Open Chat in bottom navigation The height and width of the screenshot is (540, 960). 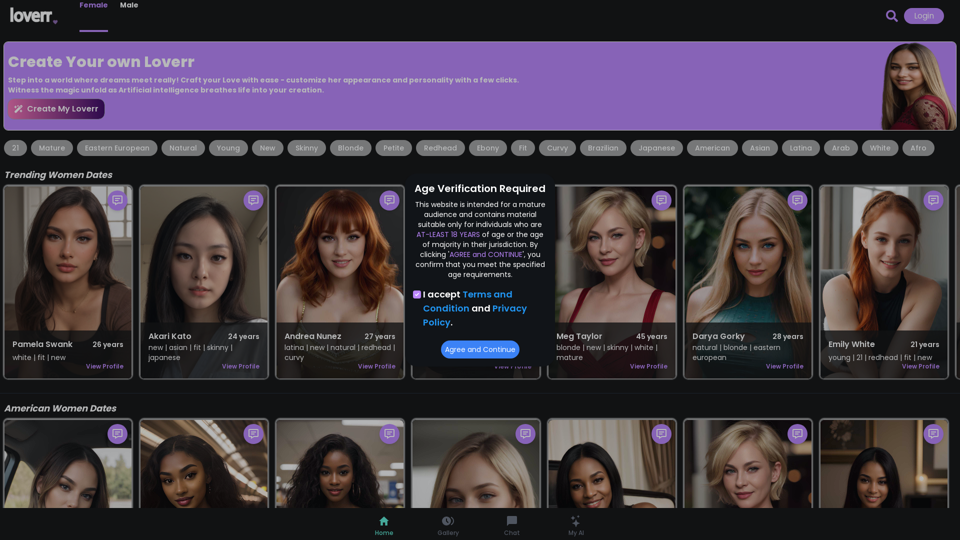coord(512,526)
